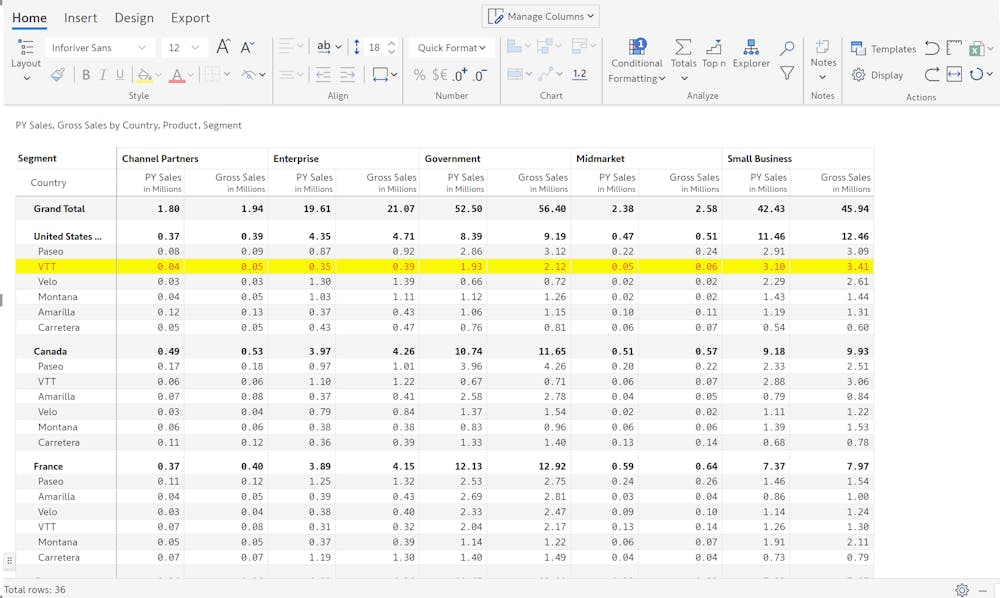The height and width of the screenshot is (598, 1000).
Task: Open the Export tab
Action: click(x=190, y=18)
